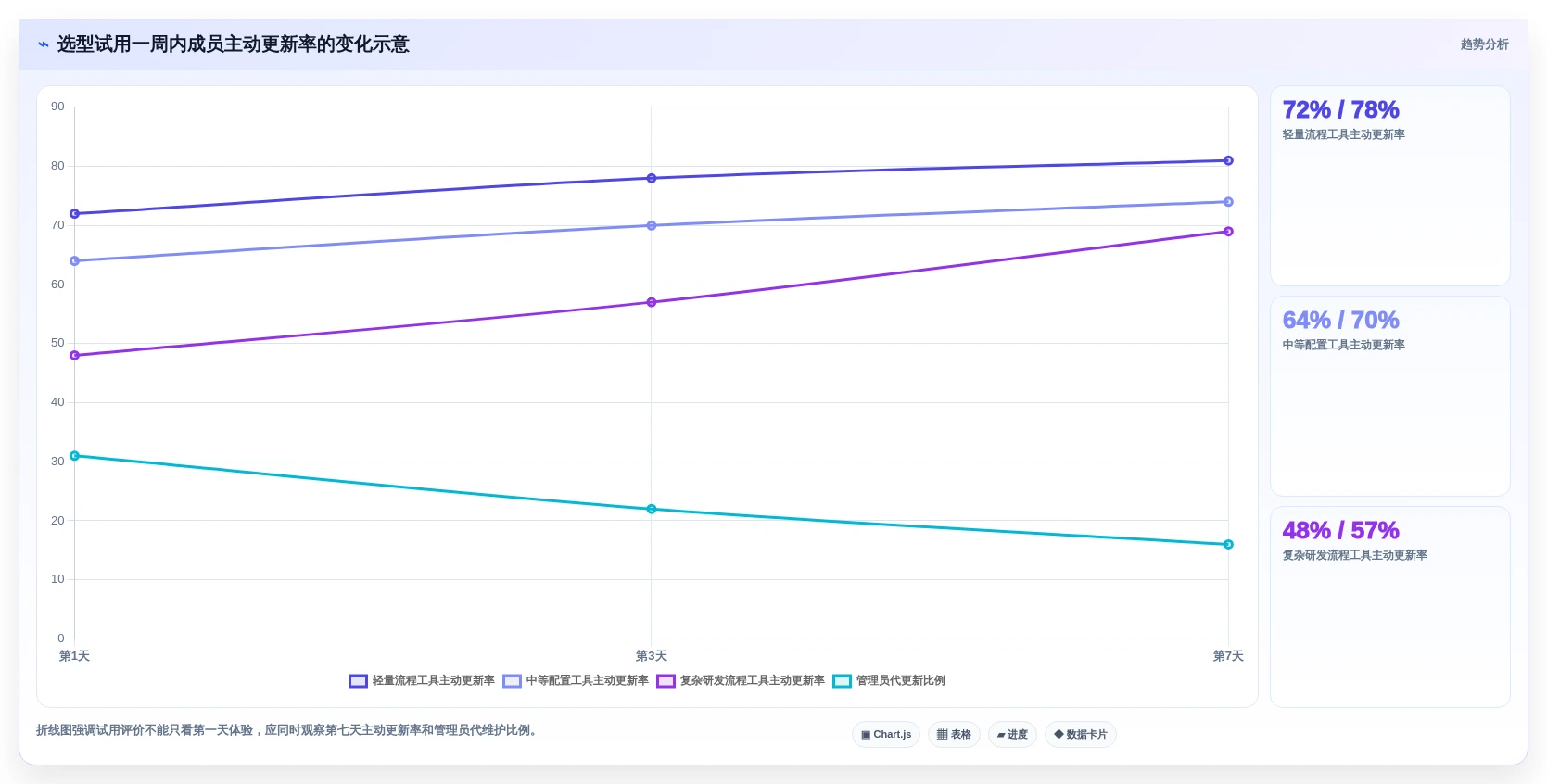Select the 第3天 point on the 轻量流程 line
This screenshot has height=784, width=1547.
pos(652,178)
